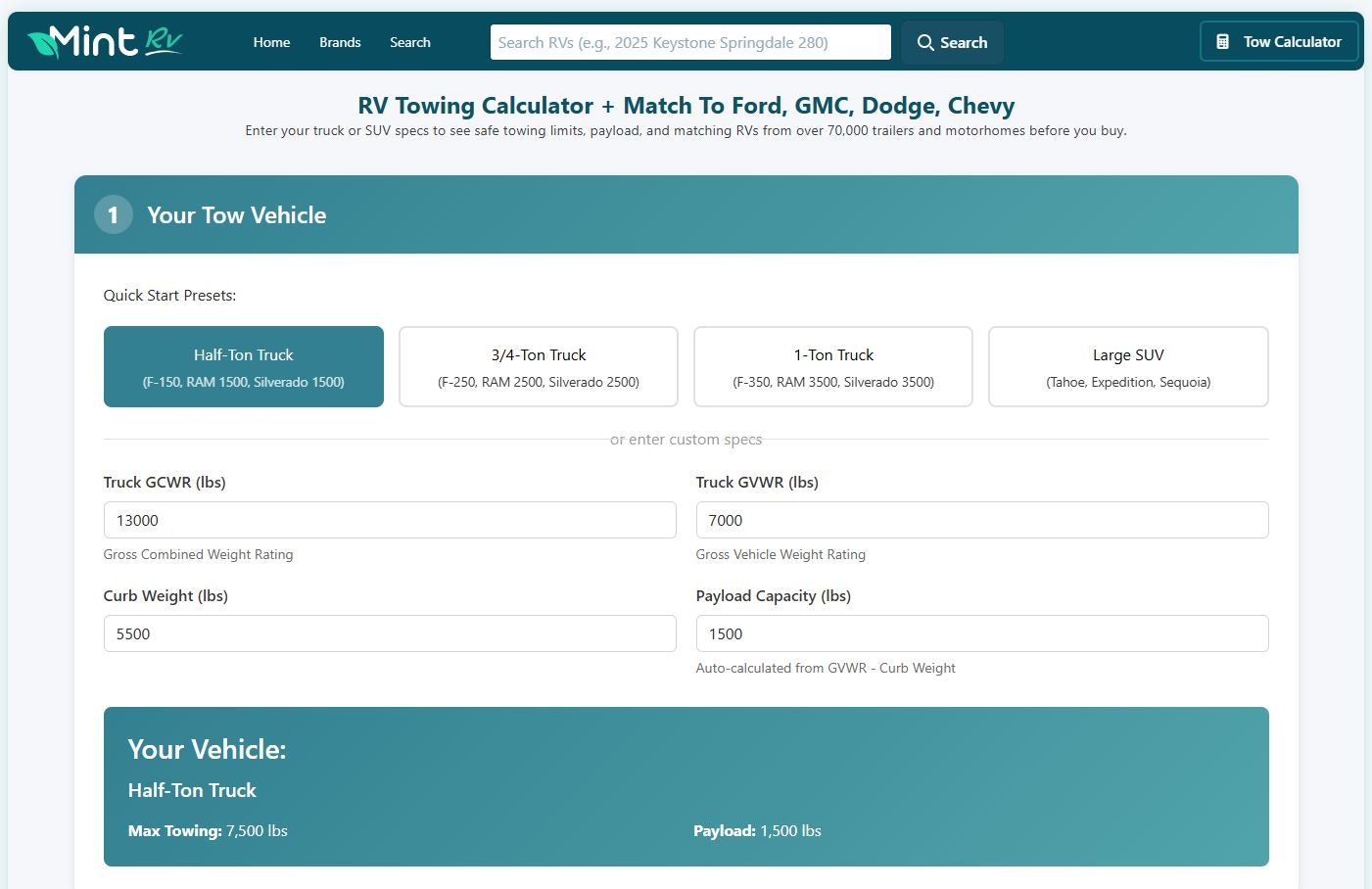Select the 3/4-Ton Truck preset
This screenshot has width=1372, height=889.
pos(538,366)
